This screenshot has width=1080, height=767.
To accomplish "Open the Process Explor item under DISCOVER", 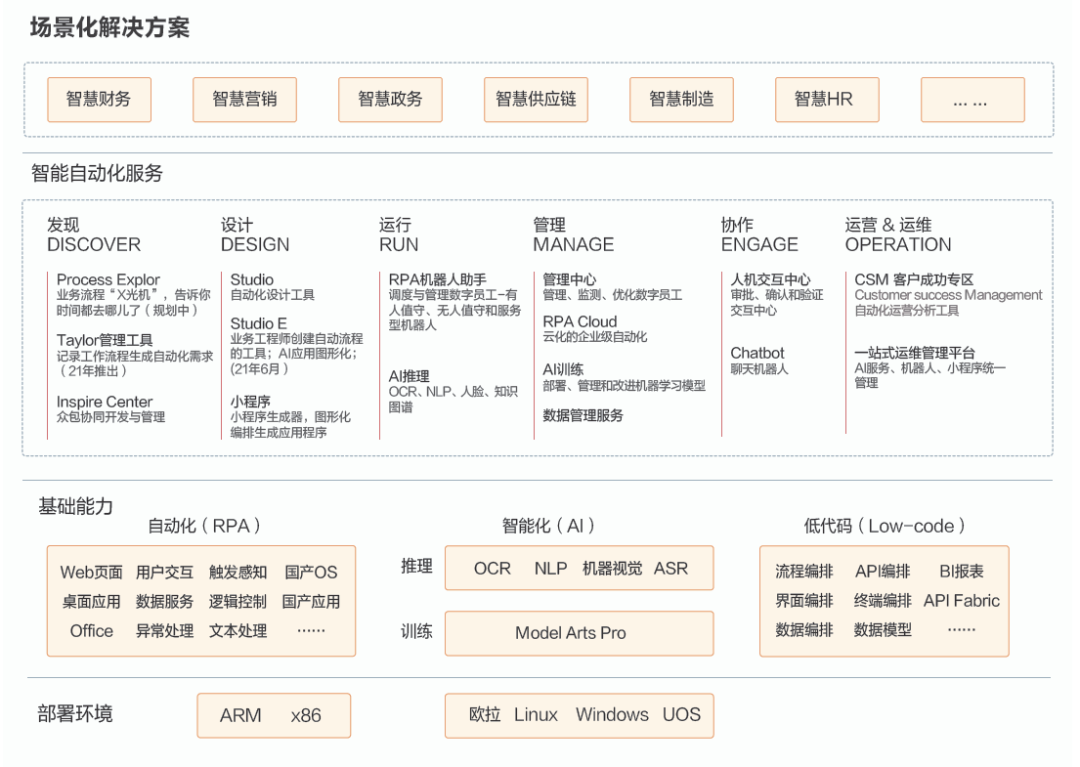I will 108,280.
